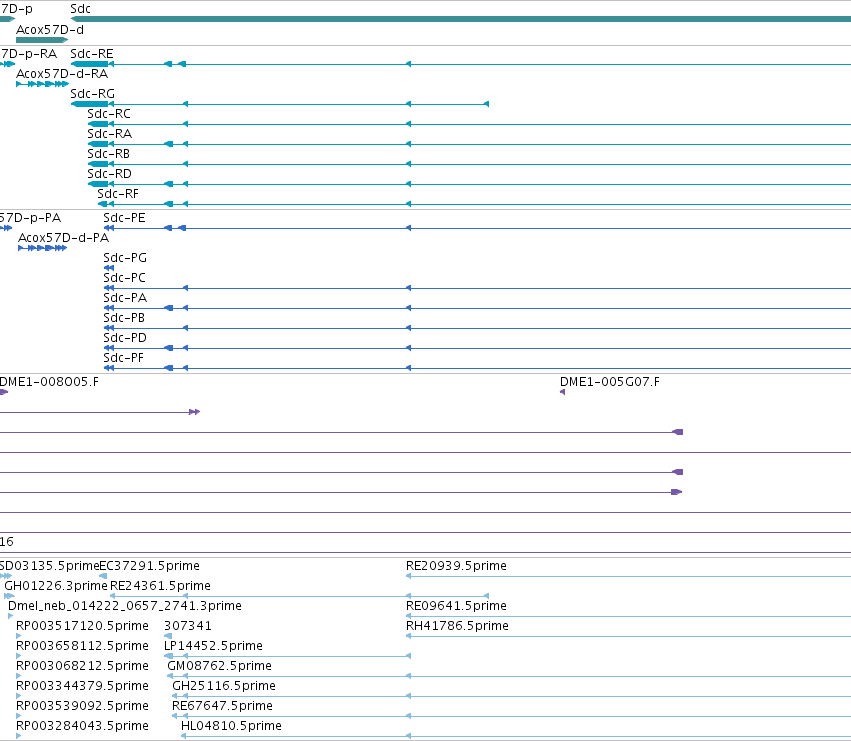Click the Sdc-RE transcript label
The width and height of the screenshot is (851, 741).
point(92,54)
